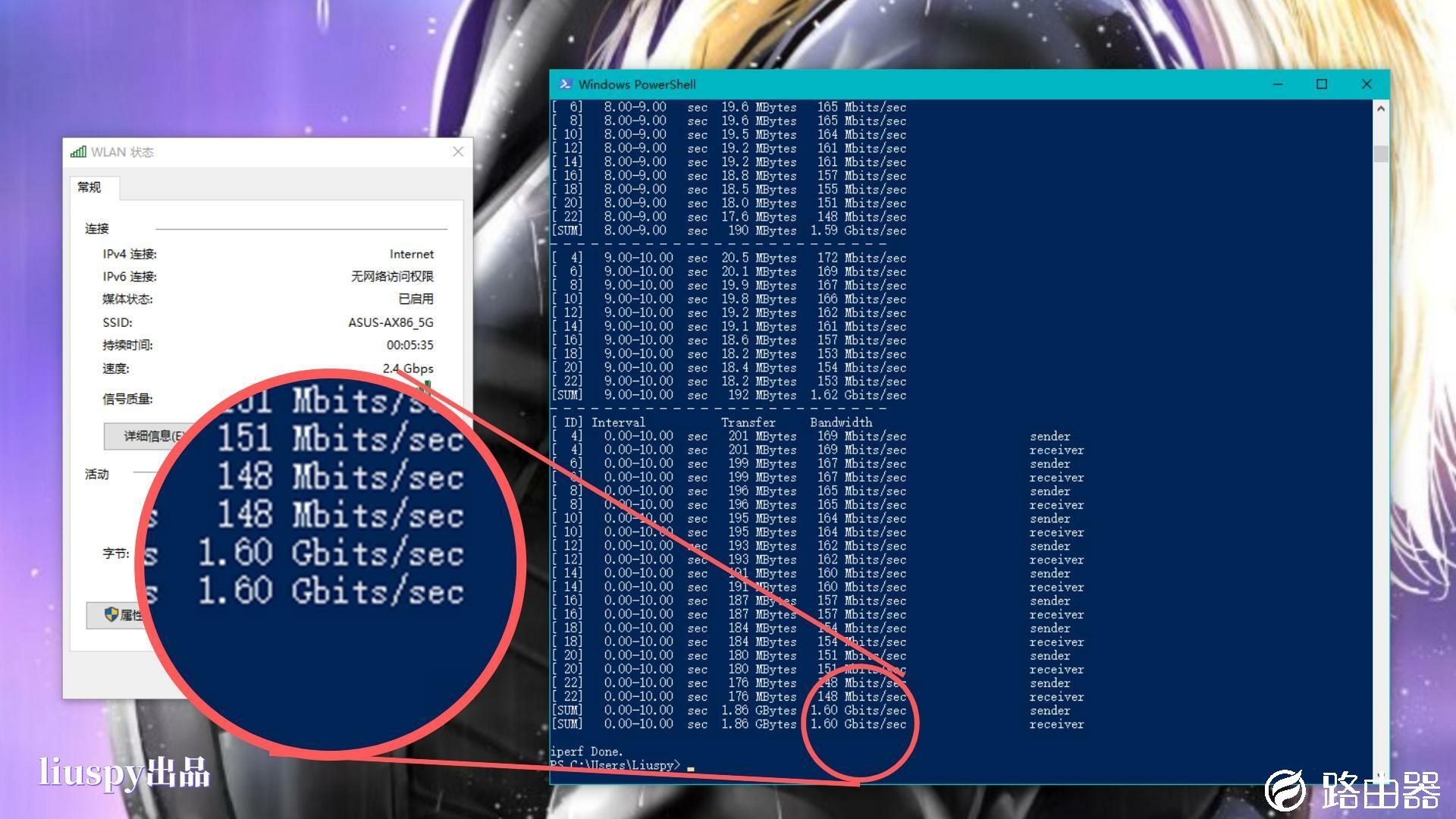Click 20.5 MBytes transfer value
Viewport: 1456px width, 819px height.
pyautogui.click(x=759, y=258)
